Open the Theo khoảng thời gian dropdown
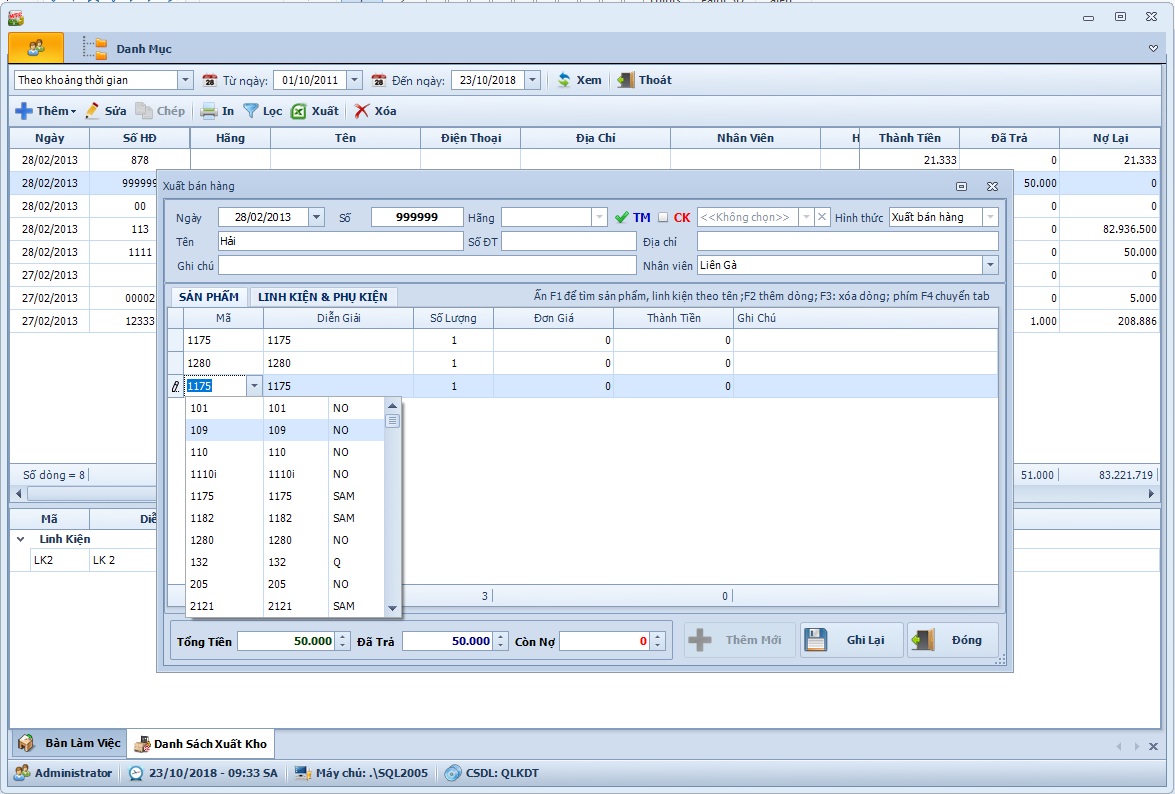 coord(185,80)
